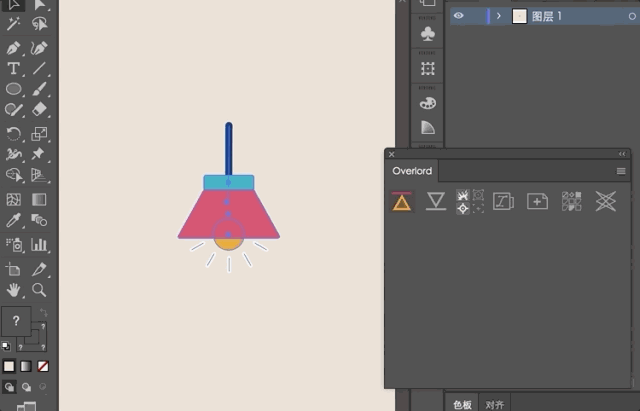Select the Shaper pencil tool

click(13, 109)
